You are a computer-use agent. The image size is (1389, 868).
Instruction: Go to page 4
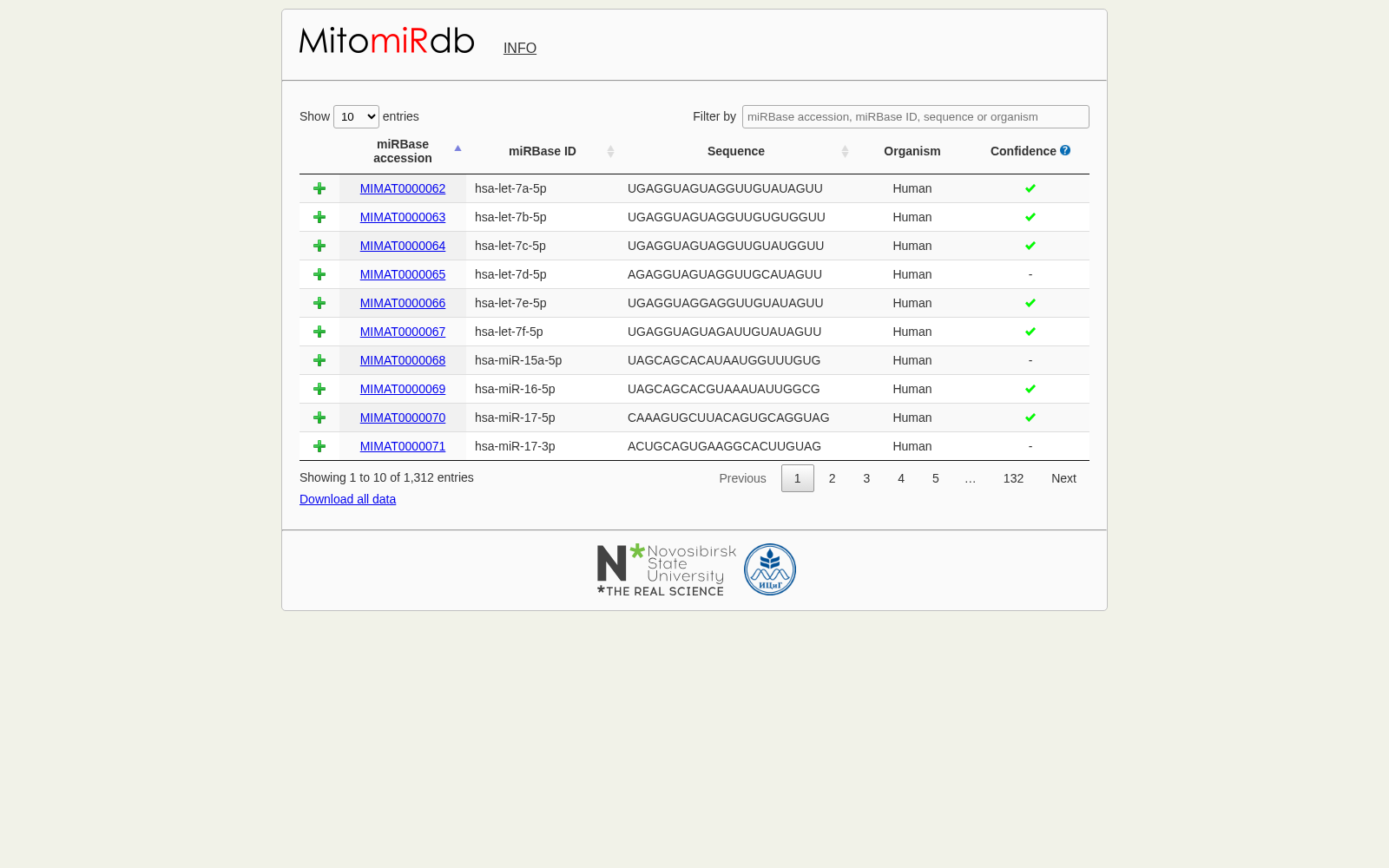click(x=901, y=478)
